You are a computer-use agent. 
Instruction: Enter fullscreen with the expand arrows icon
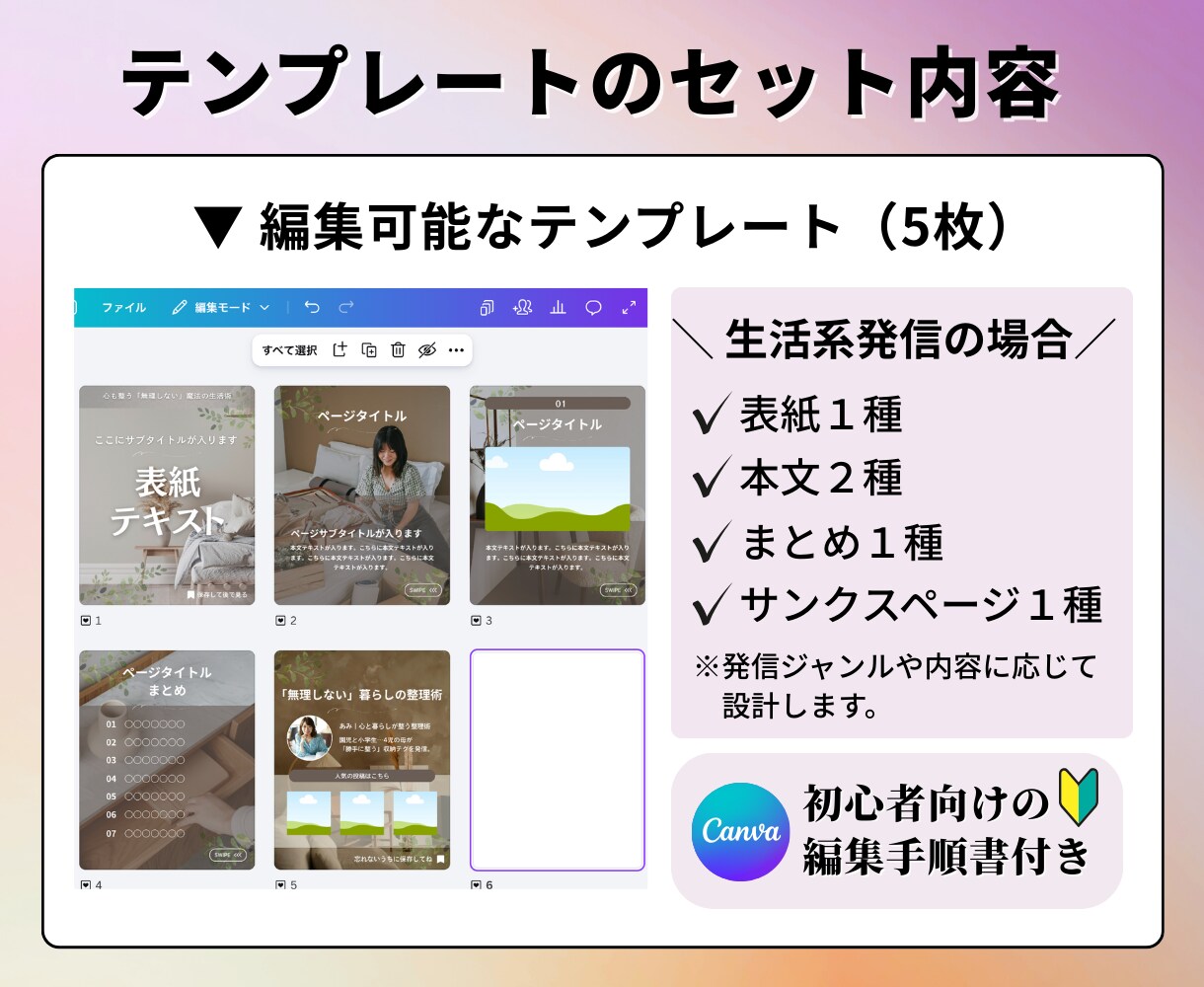629,308
